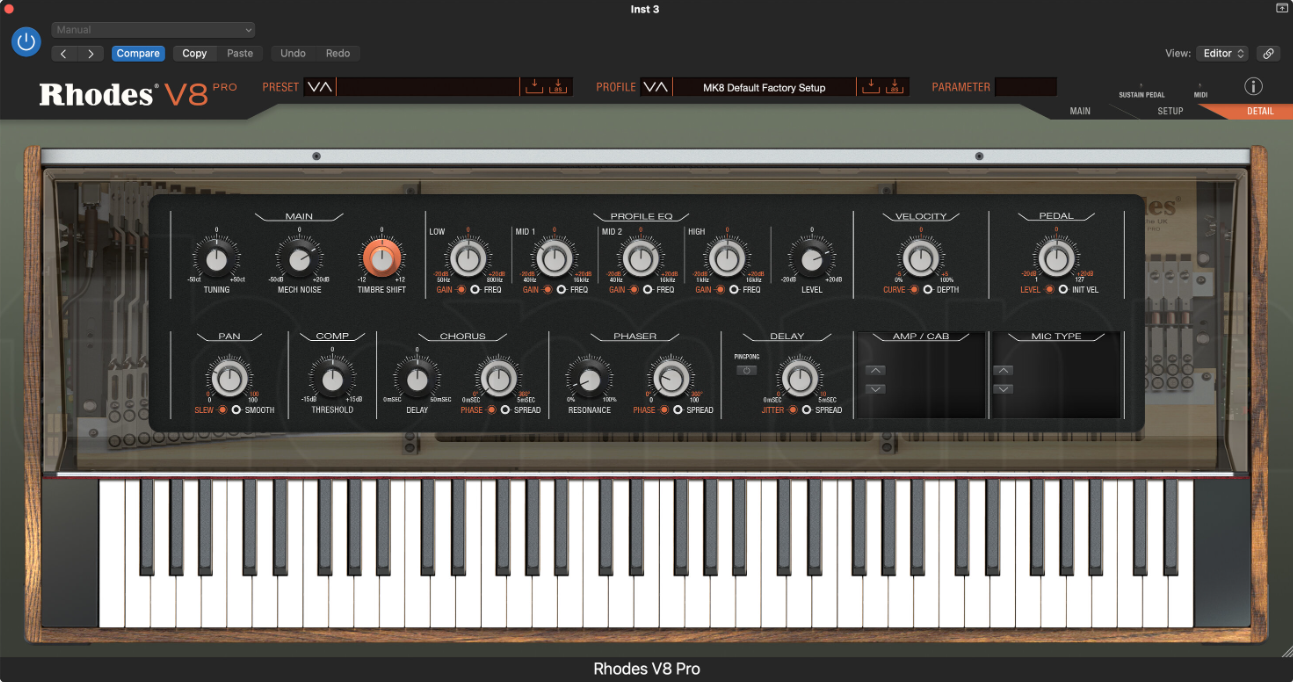Click the MECH NOISE knob

[x=298, y=260]
